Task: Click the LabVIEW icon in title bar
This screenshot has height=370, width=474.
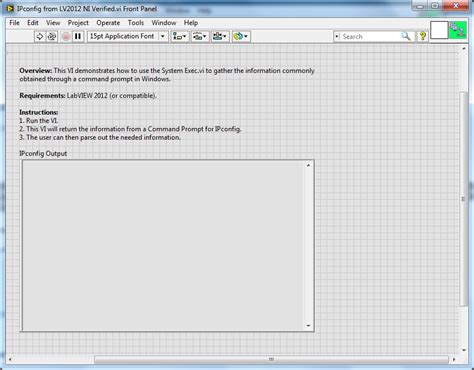Action: (10, 9)
